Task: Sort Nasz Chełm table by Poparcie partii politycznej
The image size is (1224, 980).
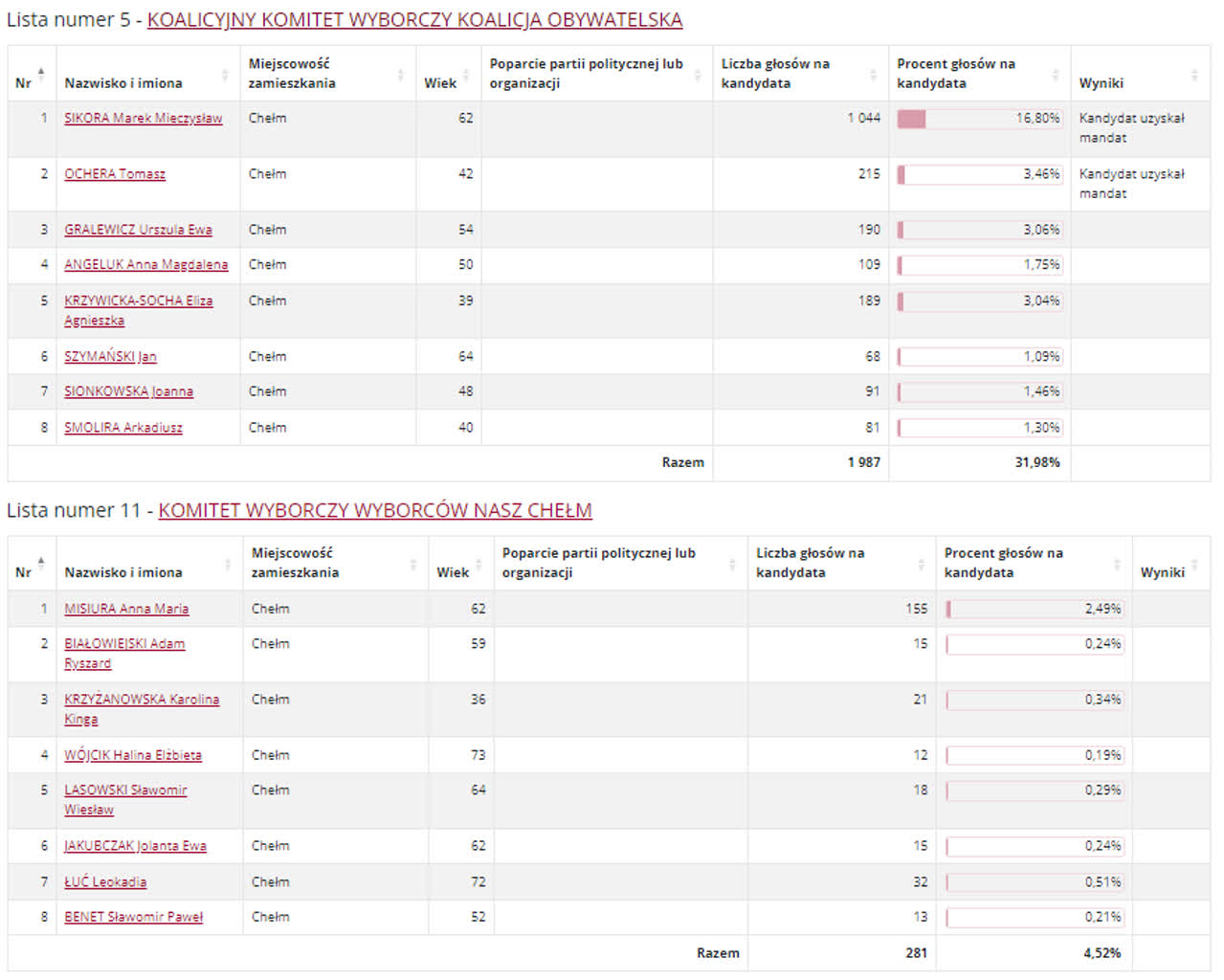Action: click(x=731, y=564)
